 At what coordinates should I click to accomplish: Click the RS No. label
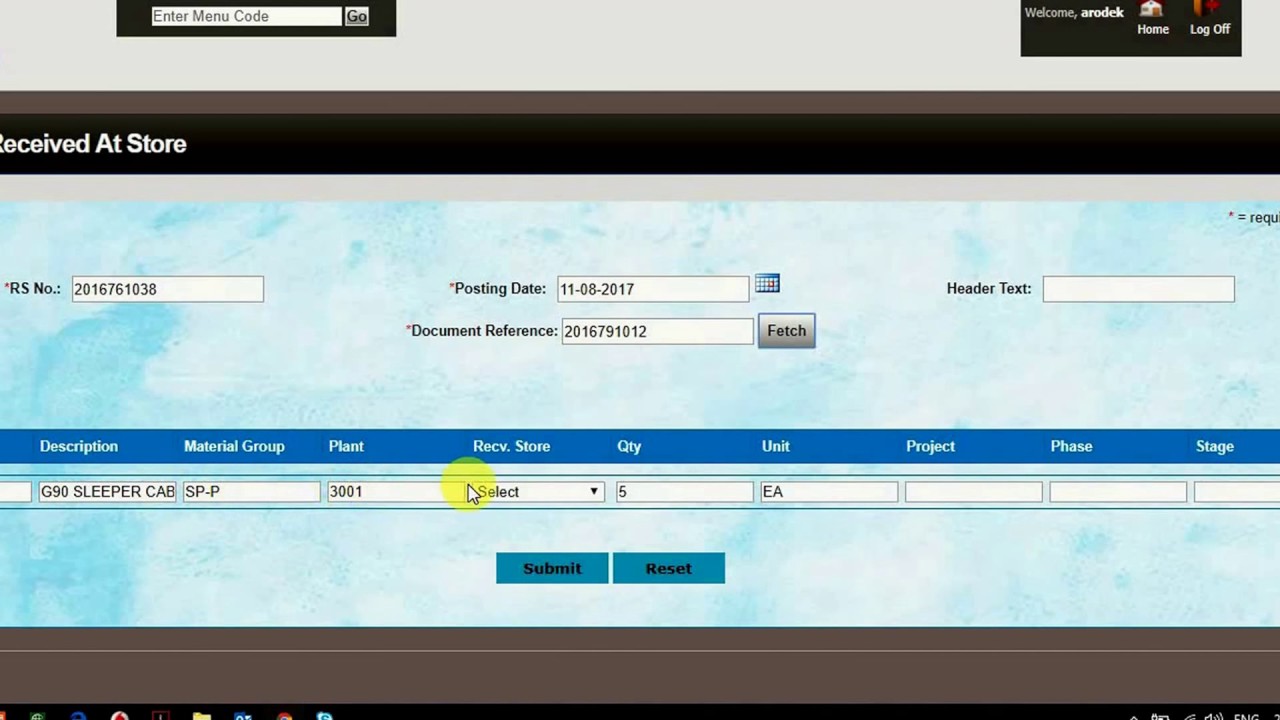[x=32, y=288]
